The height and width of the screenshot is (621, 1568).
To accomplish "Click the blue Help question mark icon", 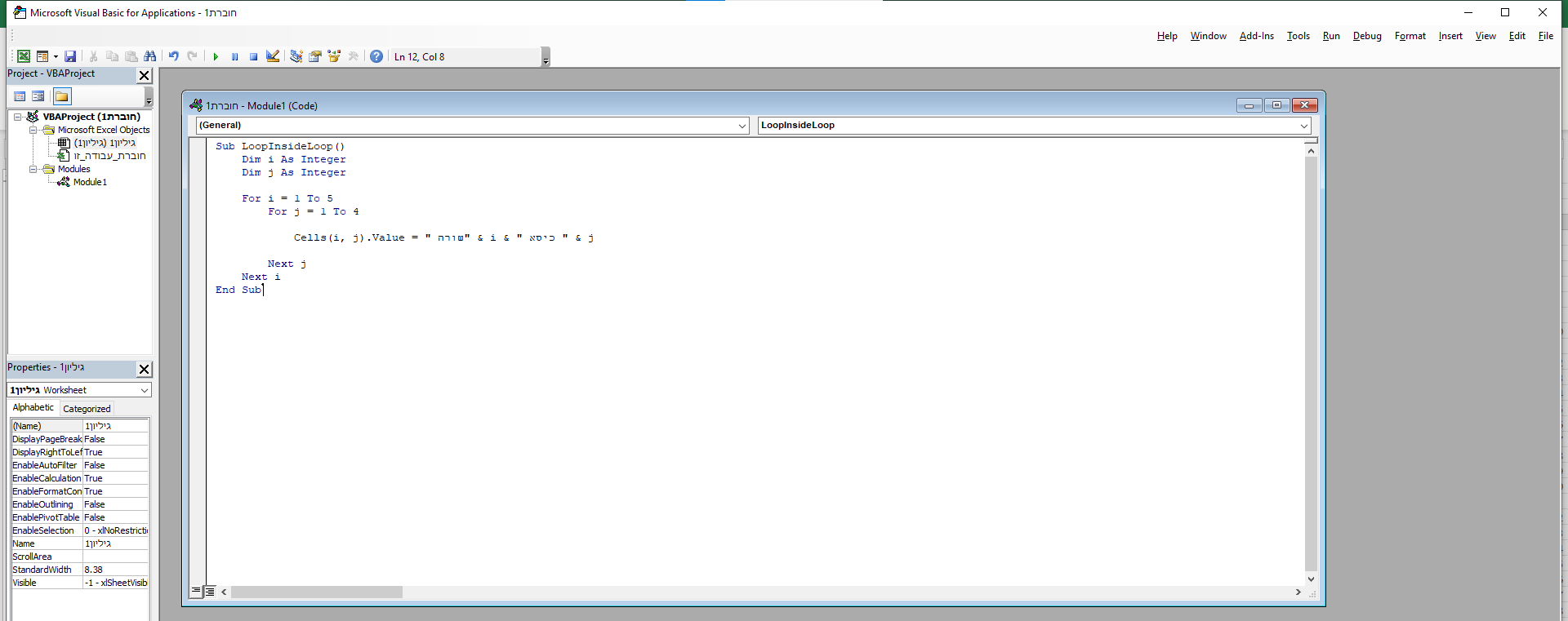I will coord(376,56).
